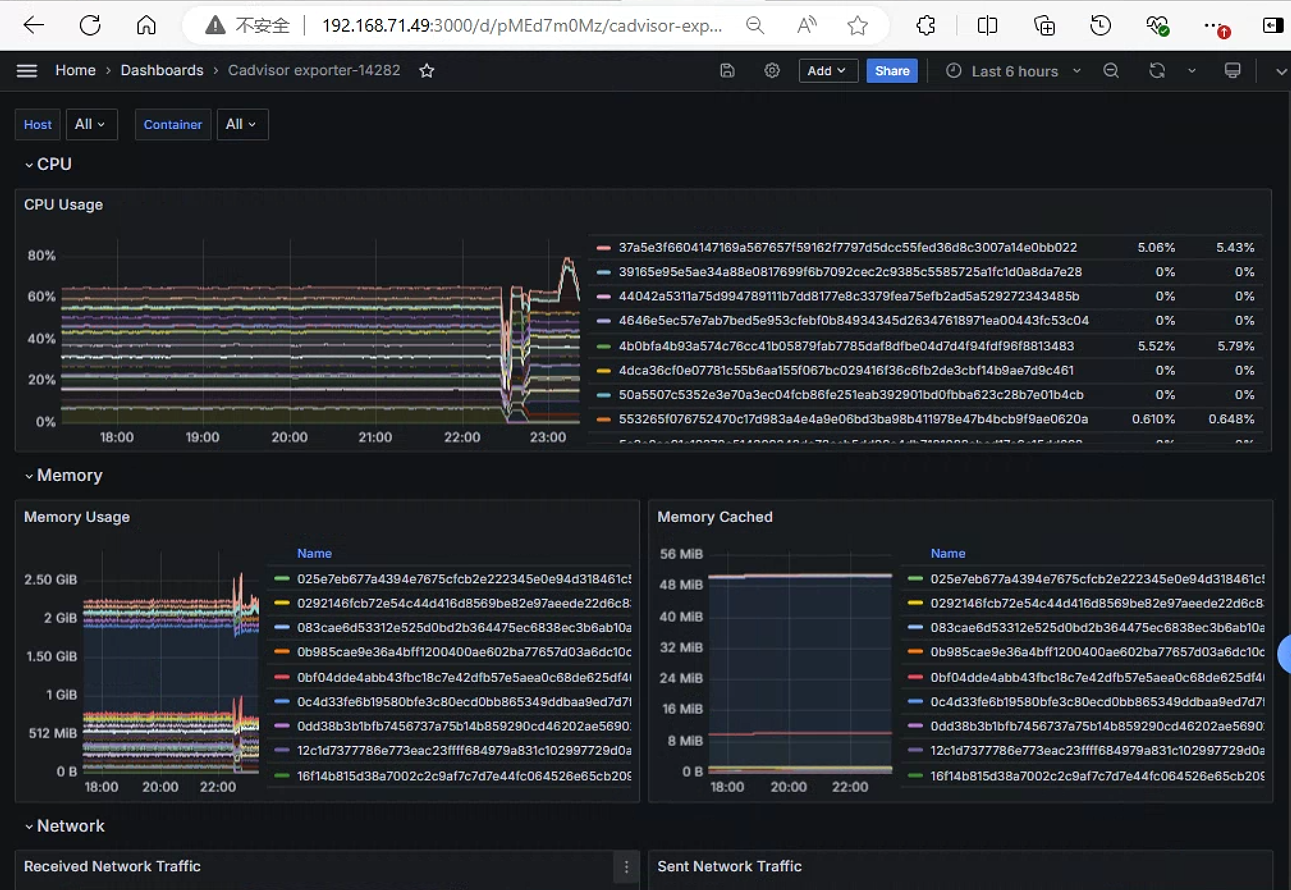The image size is (1291, 890).
Task: Open Grafana hamburger menu
Action: point(27,71)
